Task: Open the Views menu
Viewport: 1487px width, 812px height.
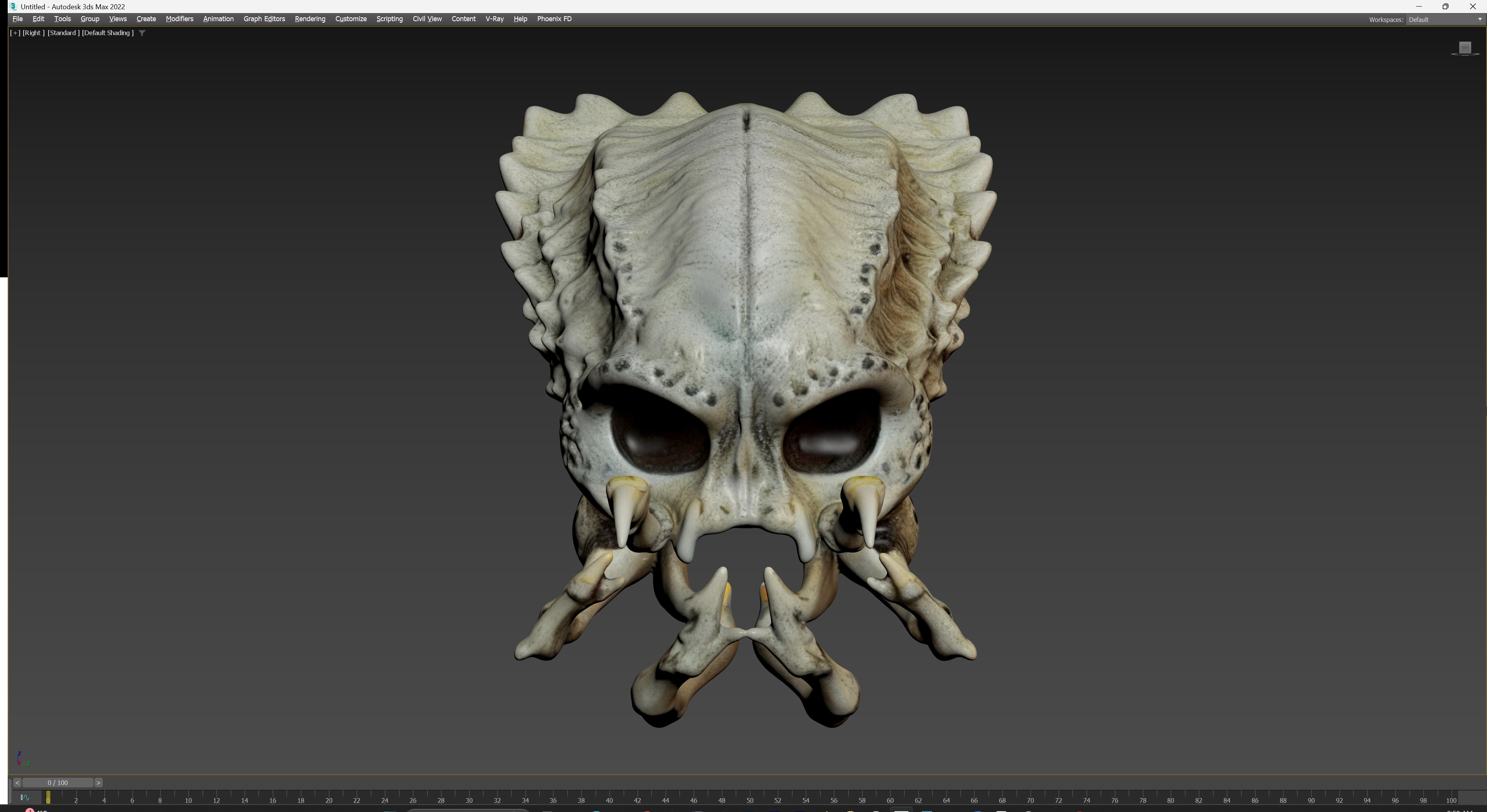Action: [x=118, y=19]
